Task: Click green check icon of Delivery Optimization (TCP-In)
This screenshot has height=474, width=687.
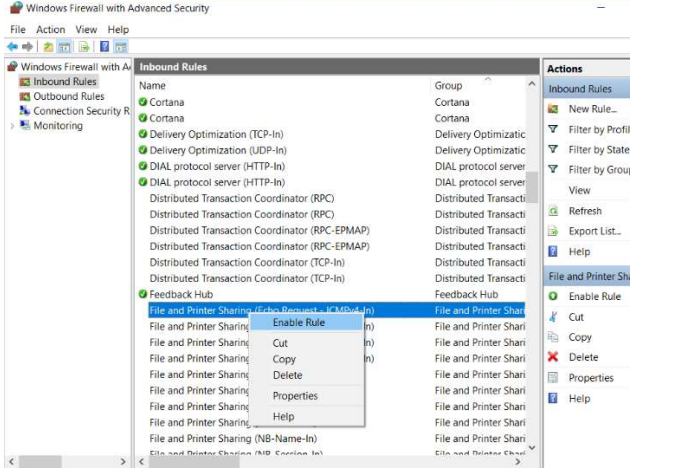Action: point(143,134)
